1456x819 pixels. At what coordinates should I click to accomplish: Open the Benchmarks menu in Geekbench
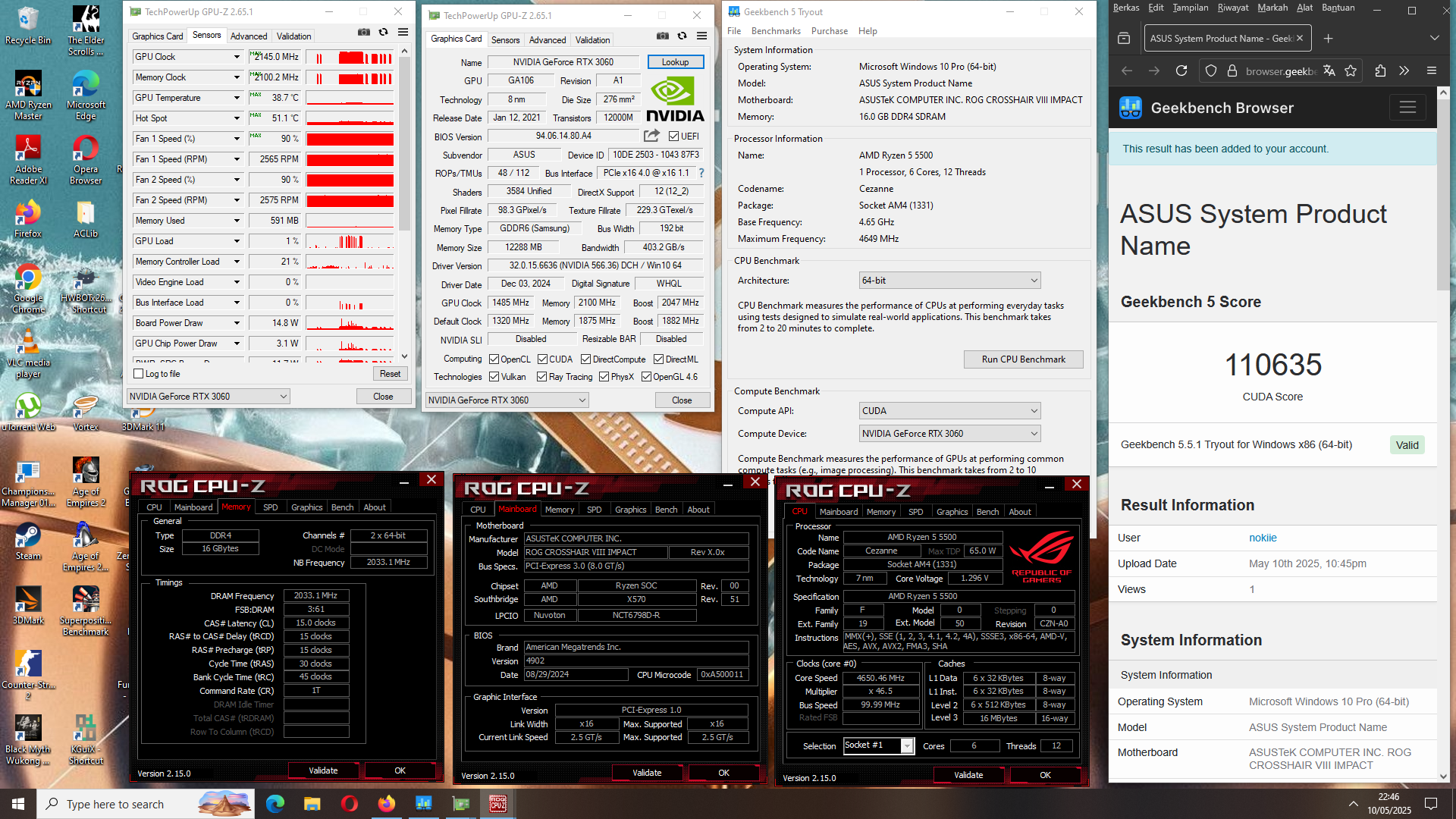776,31
